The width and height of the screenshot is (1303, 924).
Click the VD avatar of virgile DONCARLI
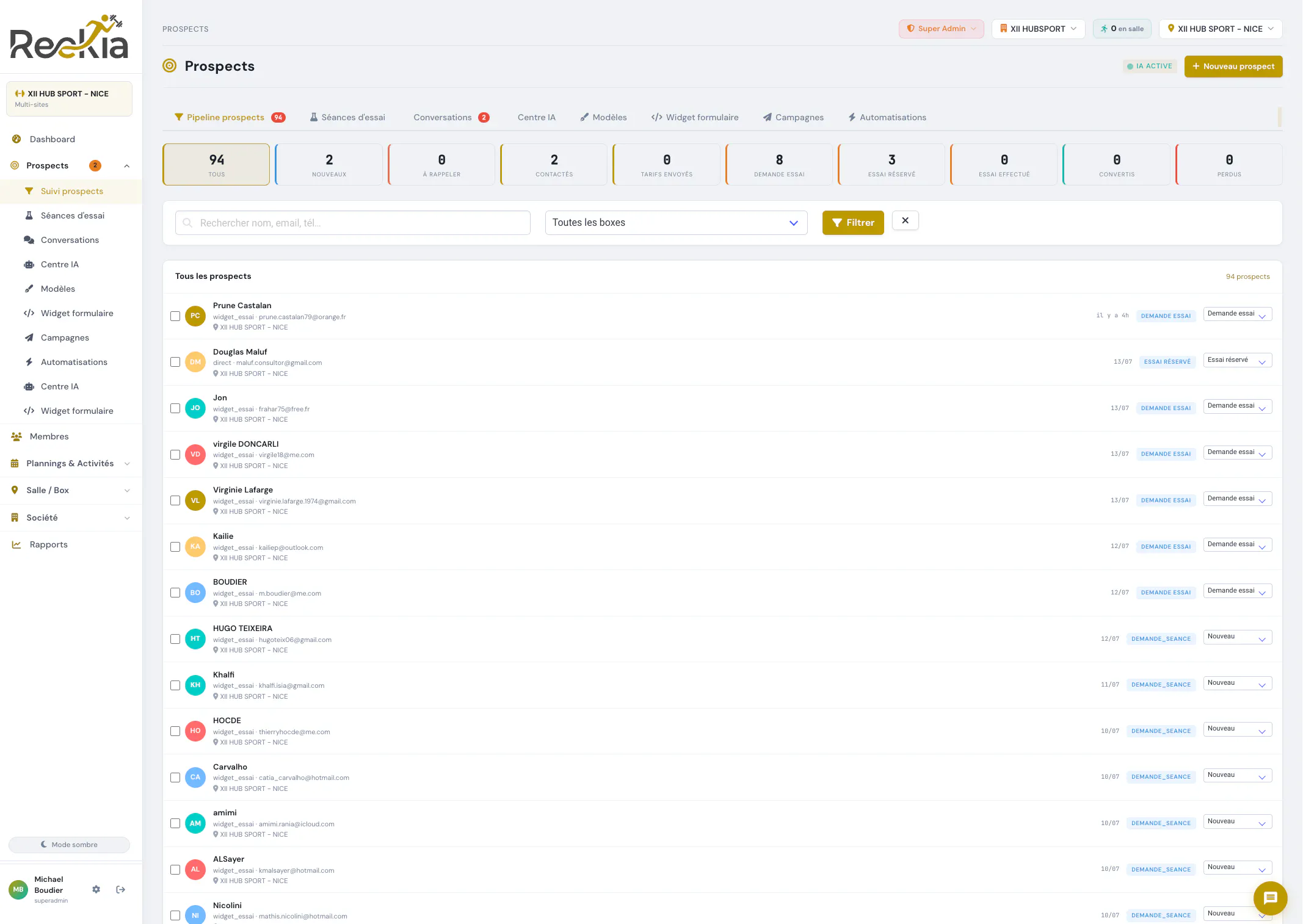pos(195,454)
